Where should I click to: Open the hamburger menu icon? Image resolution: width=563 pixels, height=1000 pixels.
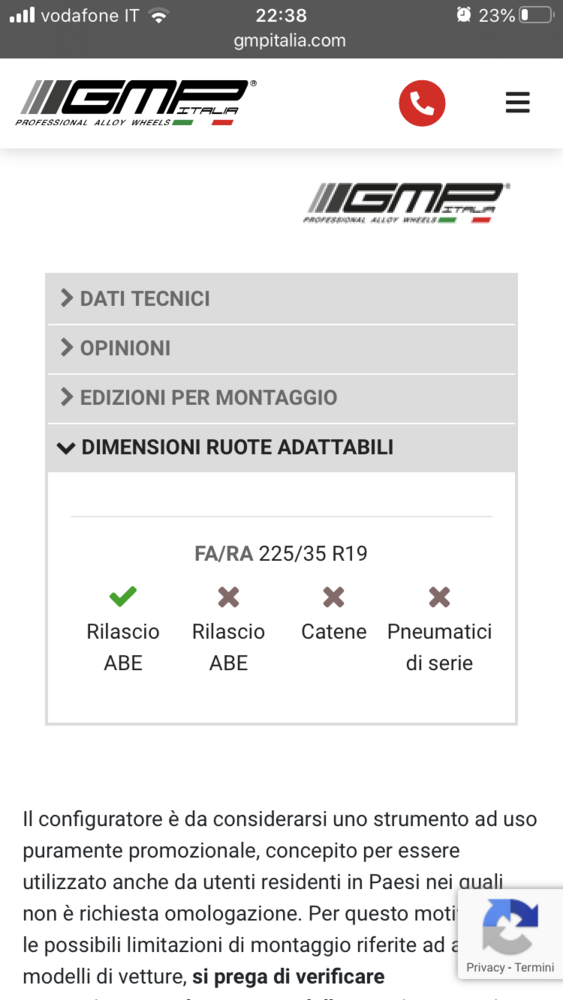tap(518, 103)
